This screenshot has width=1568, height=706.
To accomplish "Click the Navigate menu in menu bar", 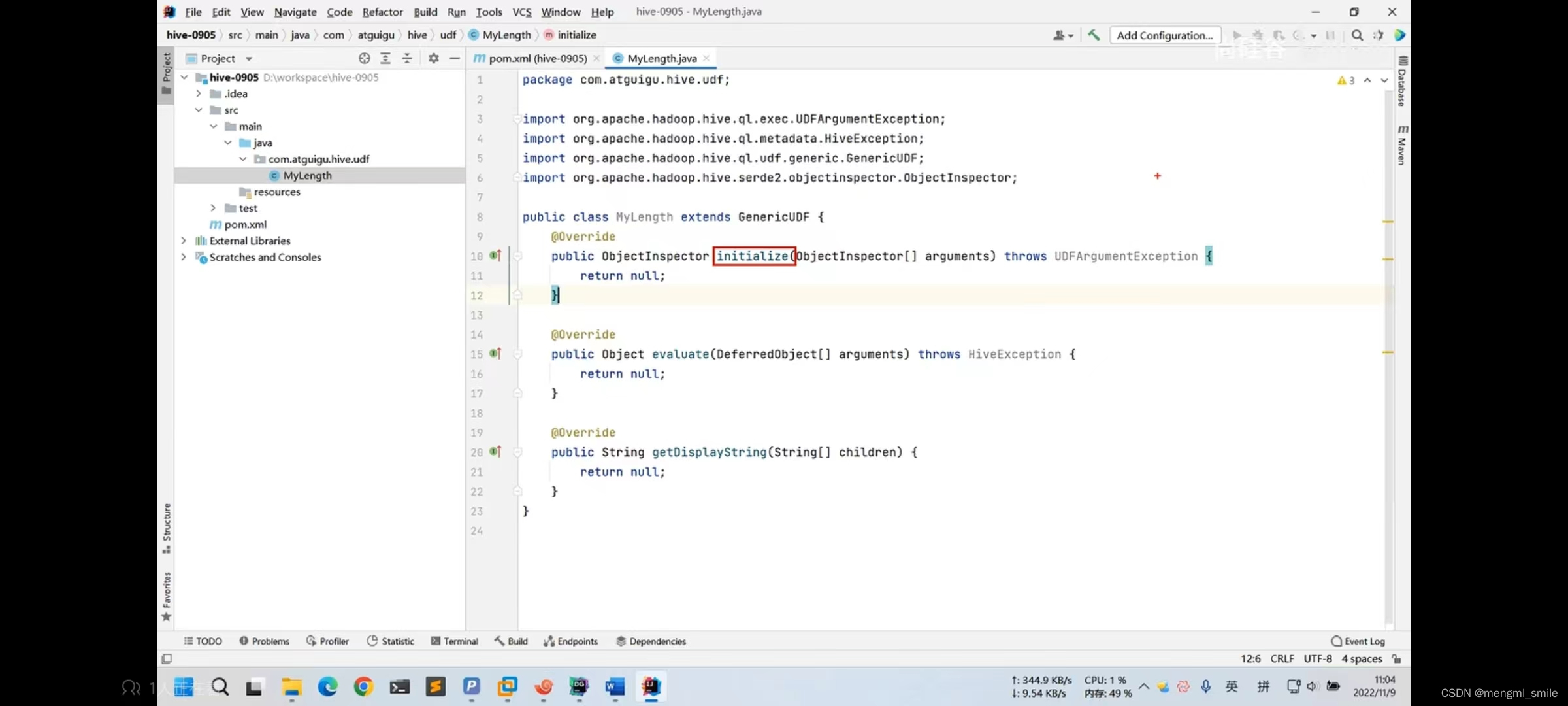I will pos(294,11).
